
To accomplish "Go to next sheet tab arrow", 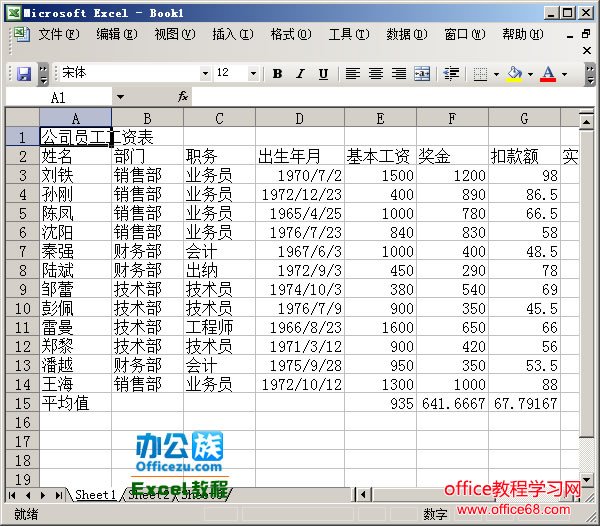I will tap(43, 495).
